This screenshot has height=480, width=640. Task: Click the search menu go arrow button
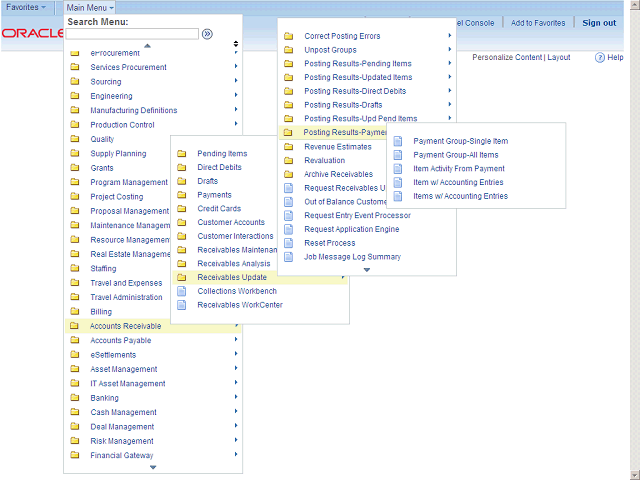207,34
